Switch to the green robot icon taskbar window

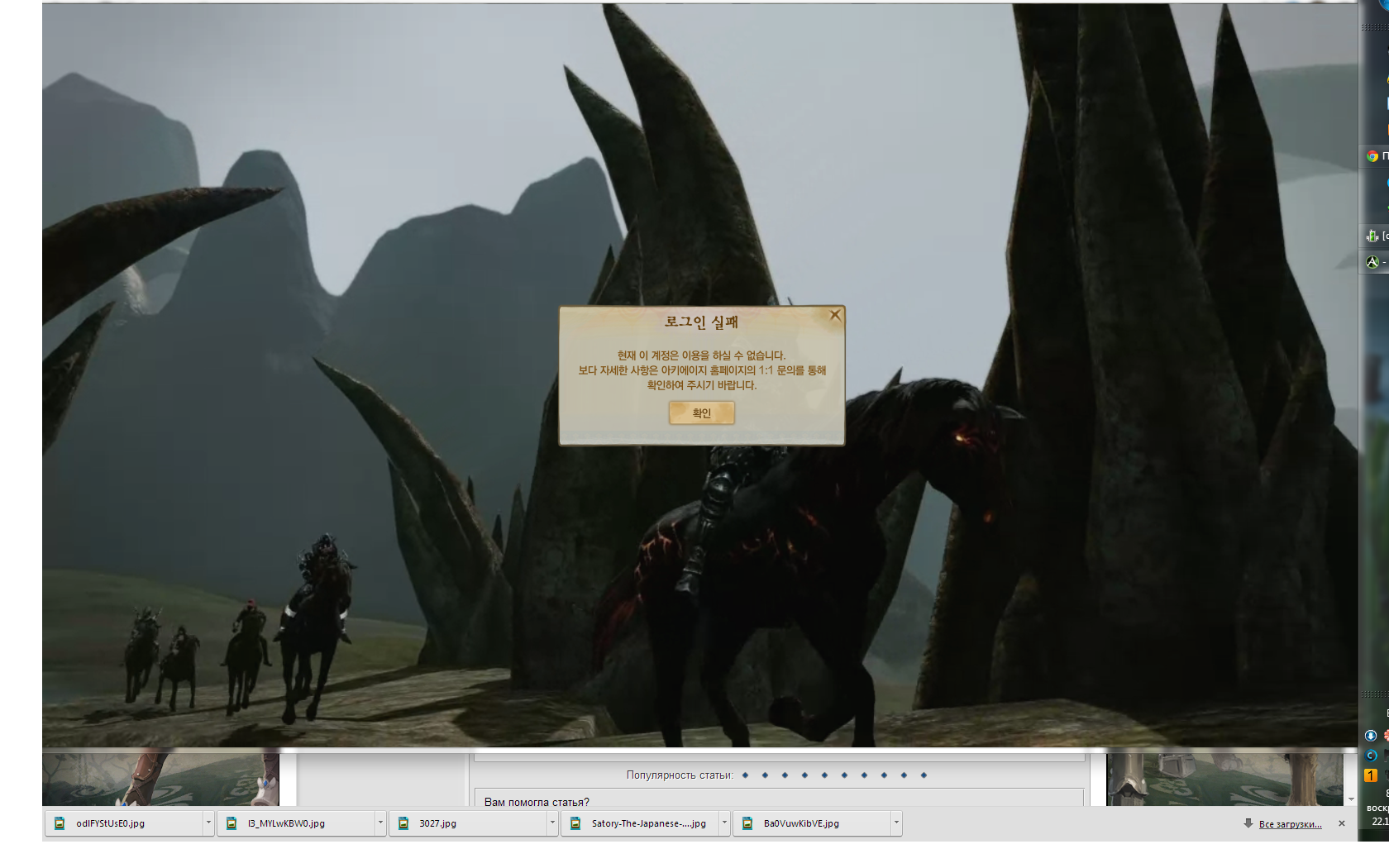point(1374,236)
